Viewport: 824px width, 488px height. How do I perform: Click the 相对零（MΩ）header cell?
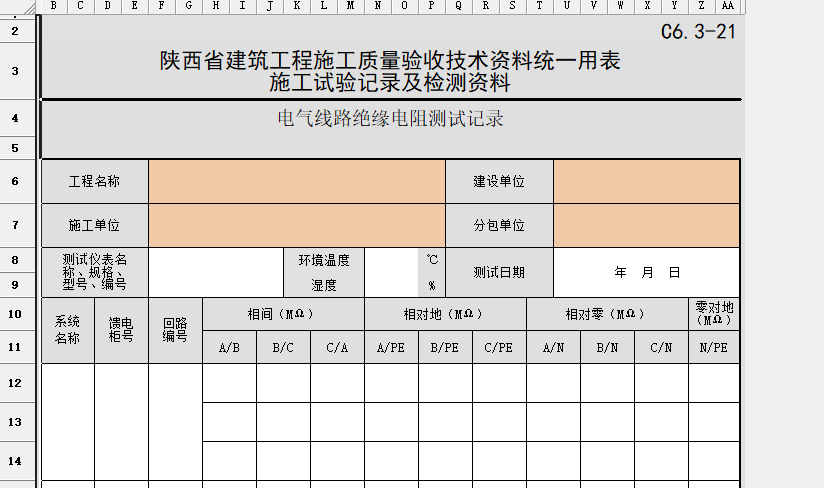click(607, 313)
